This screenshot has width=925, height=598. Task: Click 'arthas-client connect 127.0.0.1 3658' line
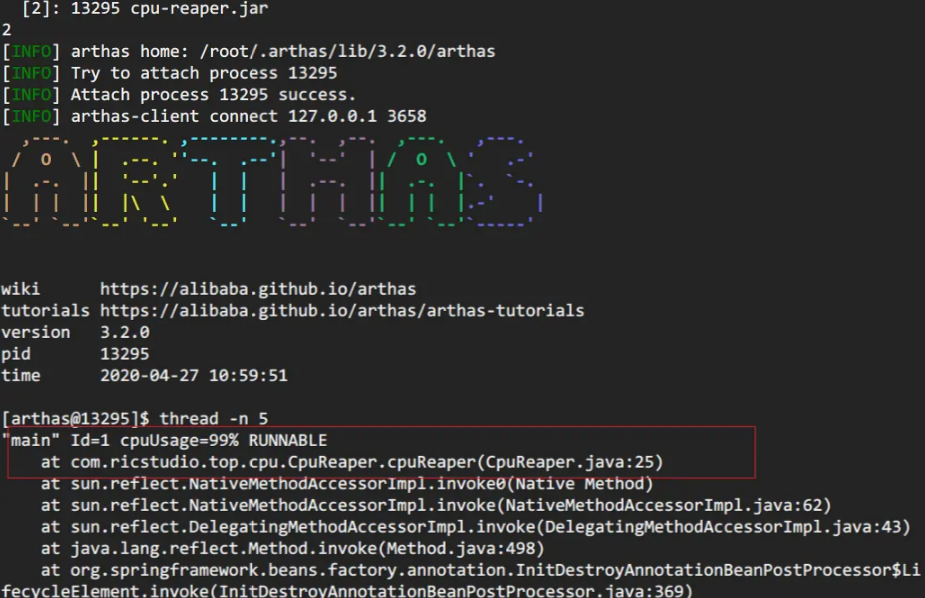point(214,116)
